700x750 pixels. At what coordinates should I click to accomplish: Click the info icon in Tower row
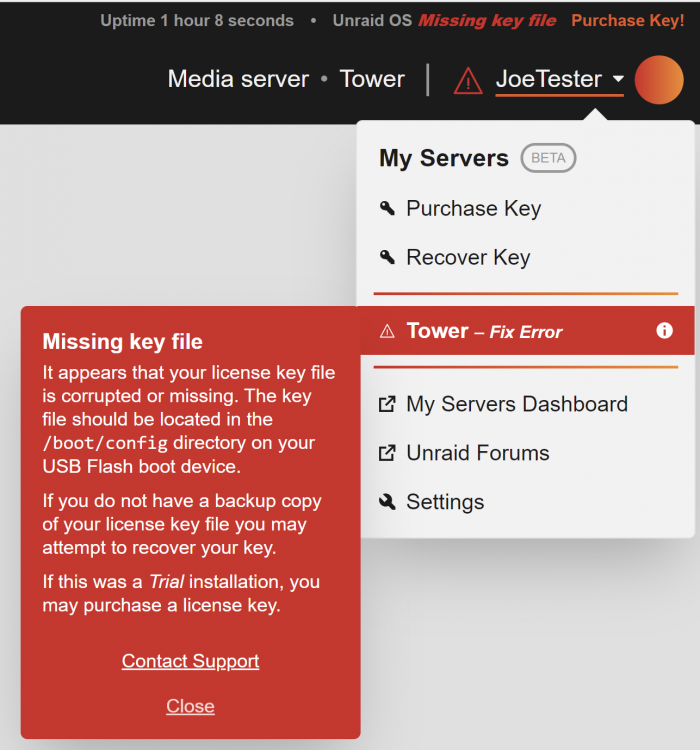point(664,331)
